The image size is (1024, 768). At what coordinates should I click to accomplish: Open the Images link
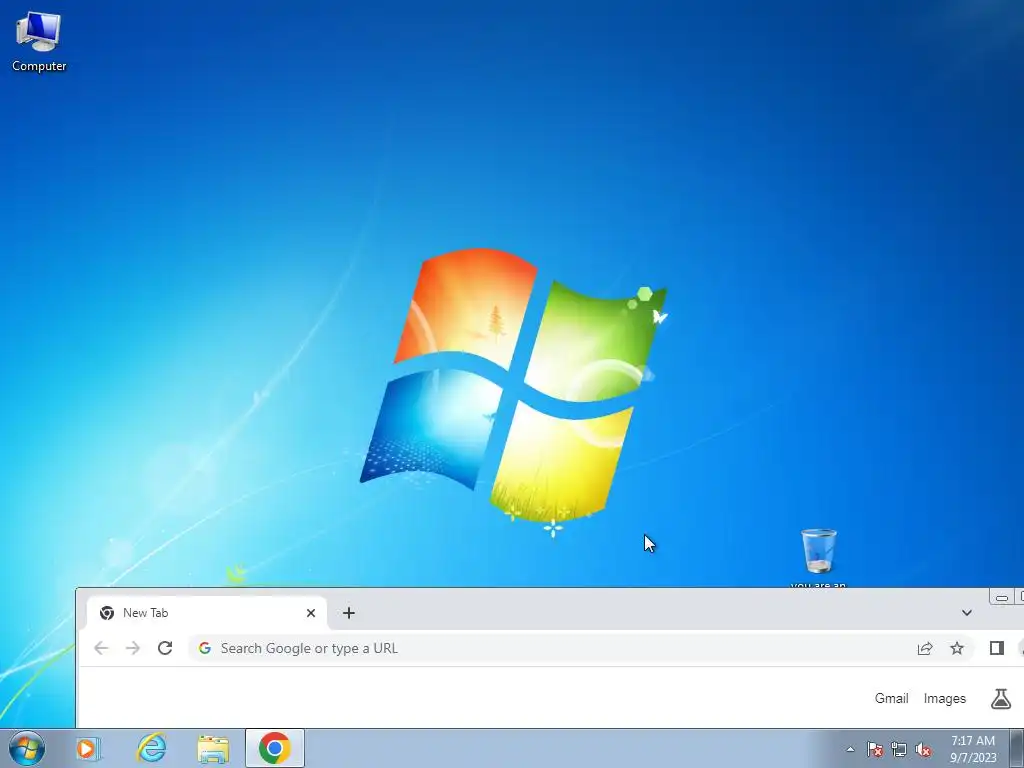(944, 698)
